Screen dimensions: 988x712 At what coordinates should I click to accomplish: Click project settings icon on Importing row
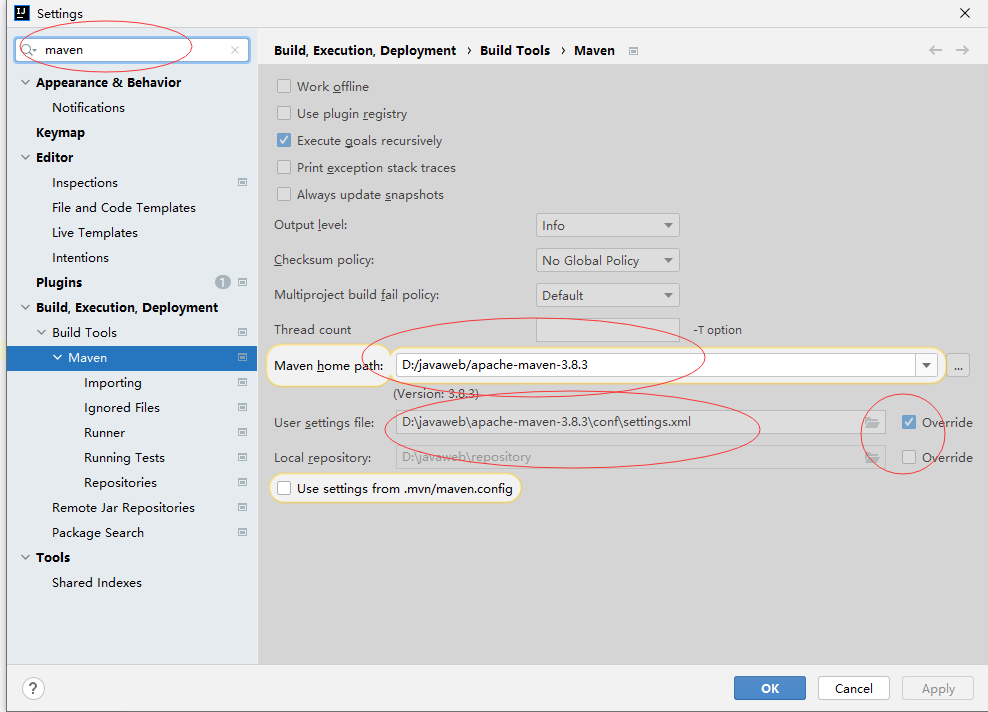[x=242, y=382]
